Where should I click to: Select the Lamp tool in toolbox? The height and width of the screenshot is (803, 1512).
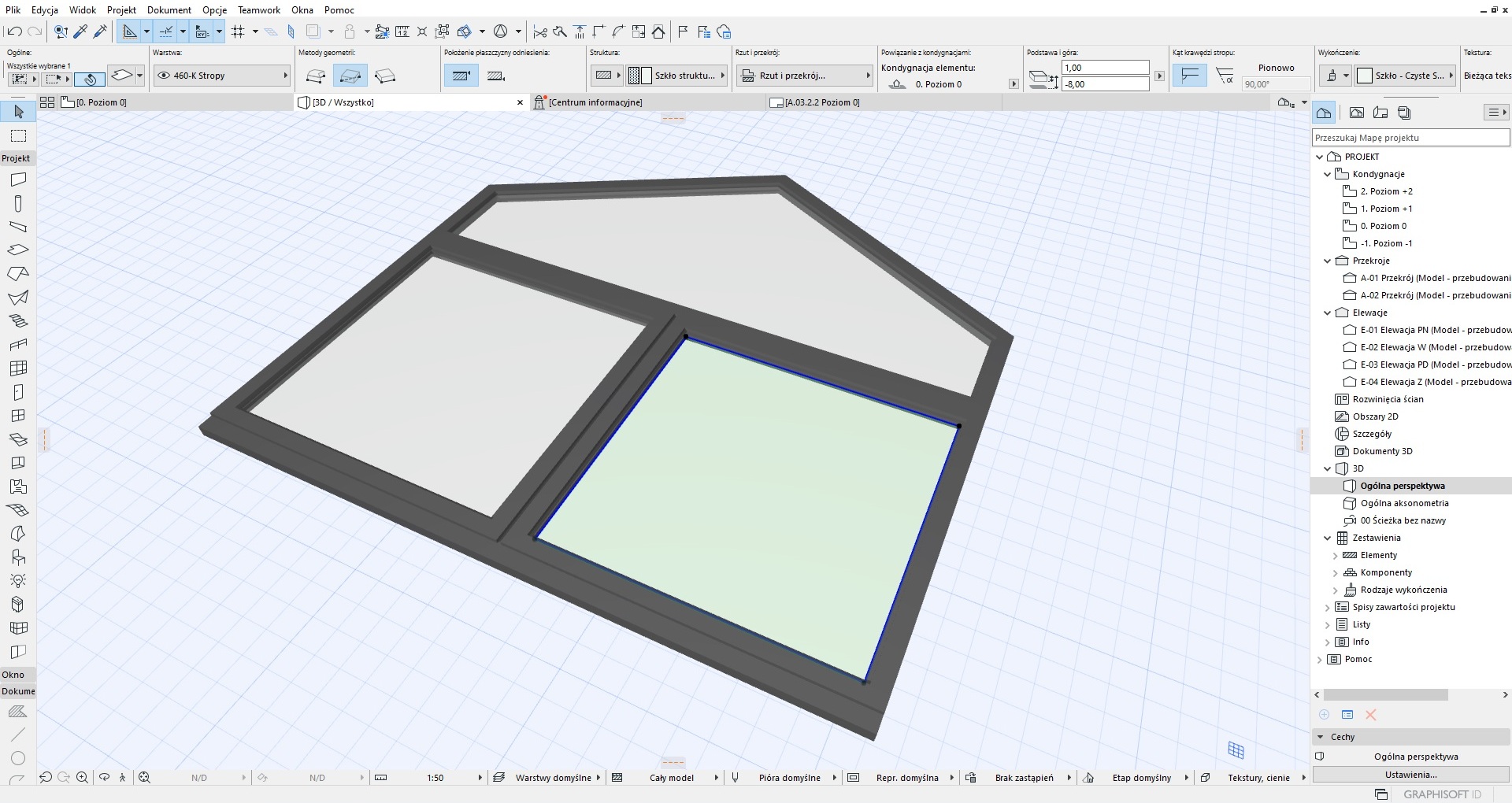18,581
